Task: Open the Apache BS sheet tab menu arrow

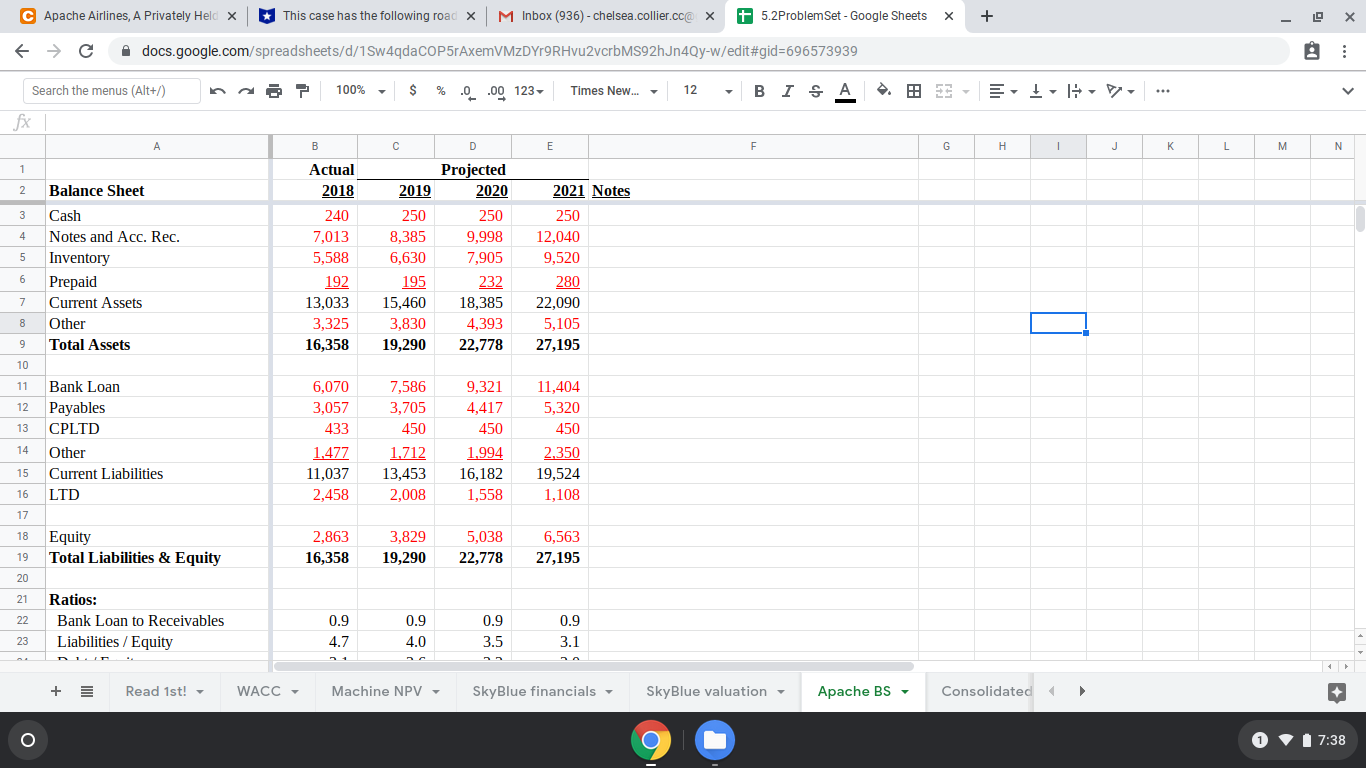Action: pos(907,691)
